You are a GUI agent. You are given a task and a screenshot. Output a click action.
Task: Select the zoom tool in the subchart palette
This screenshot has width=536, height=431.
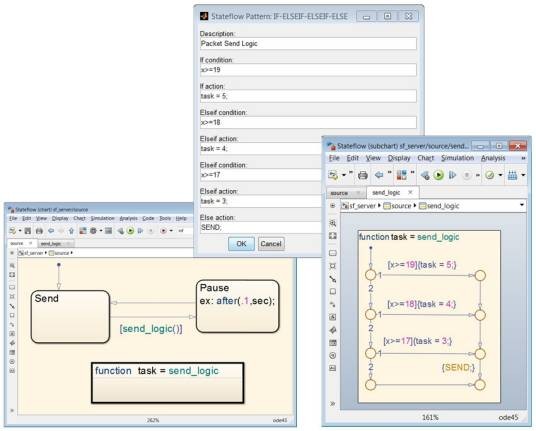tap(333, 223)
